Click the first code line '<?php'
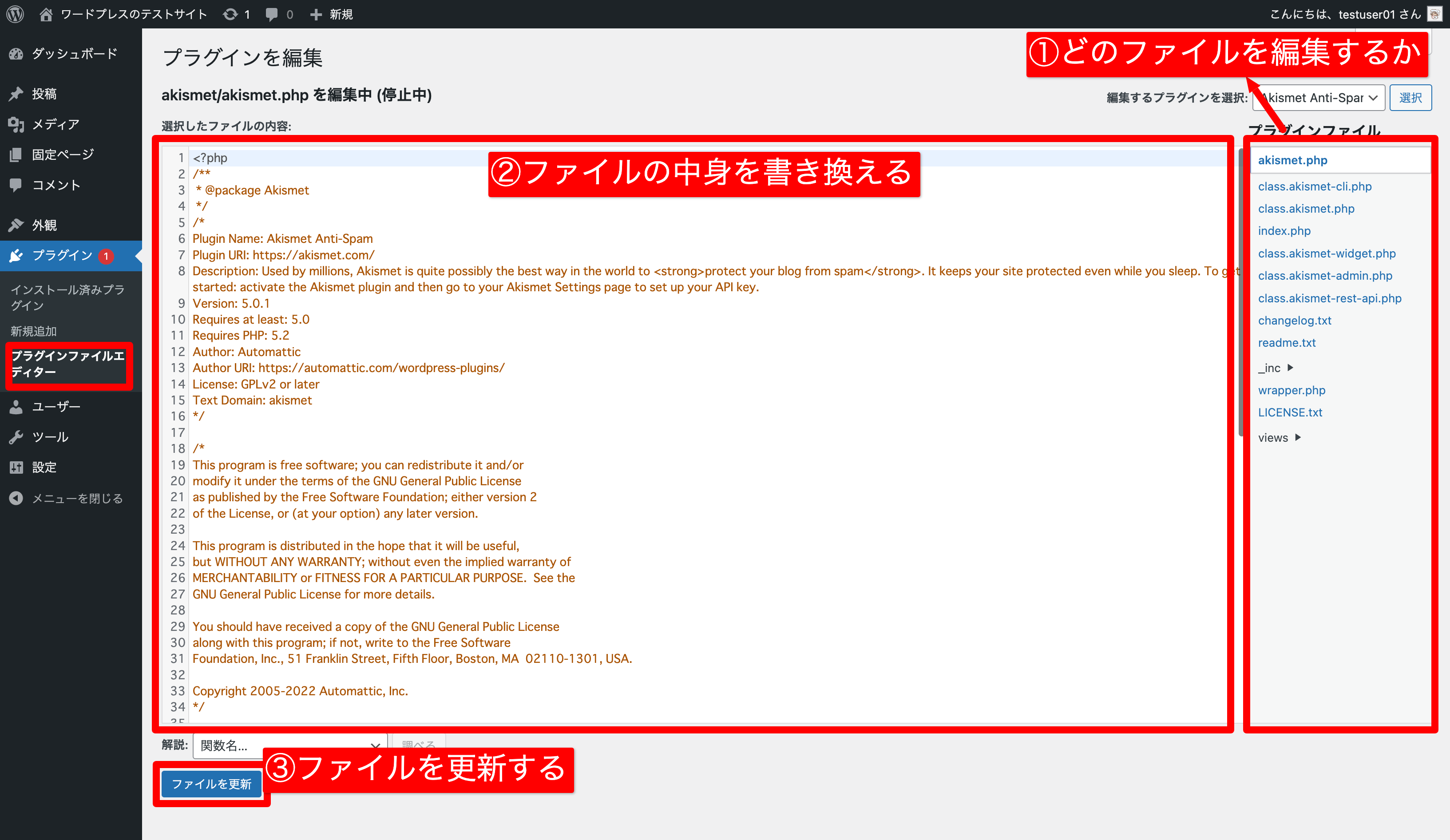This screenshot has width=1450, height=840. (x=210, y=158)
